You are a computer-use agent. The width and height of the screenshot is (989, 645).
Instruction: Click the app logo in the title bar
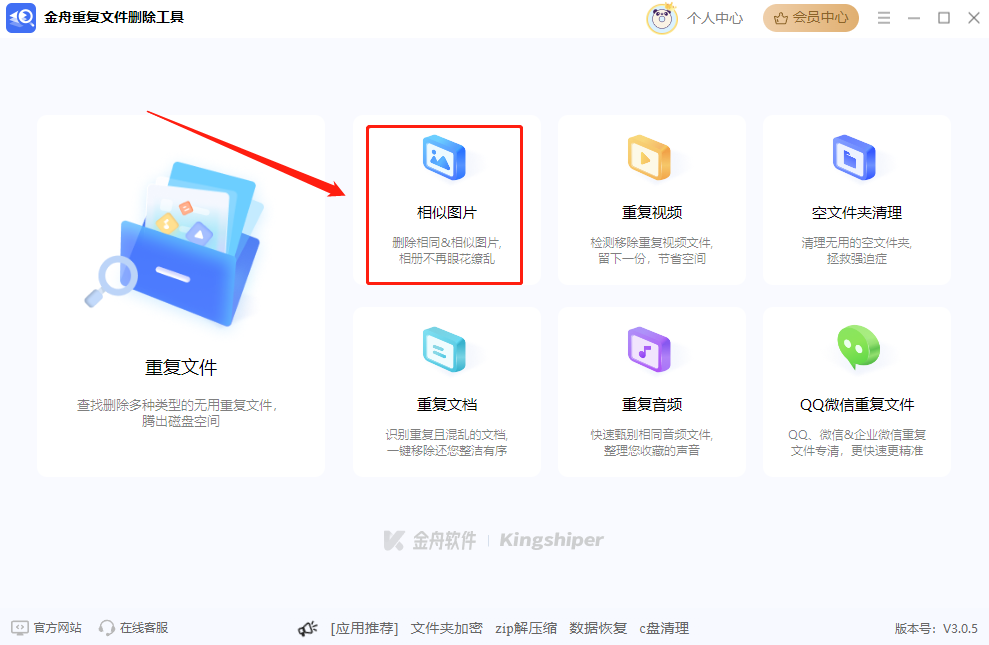[22, 17]
